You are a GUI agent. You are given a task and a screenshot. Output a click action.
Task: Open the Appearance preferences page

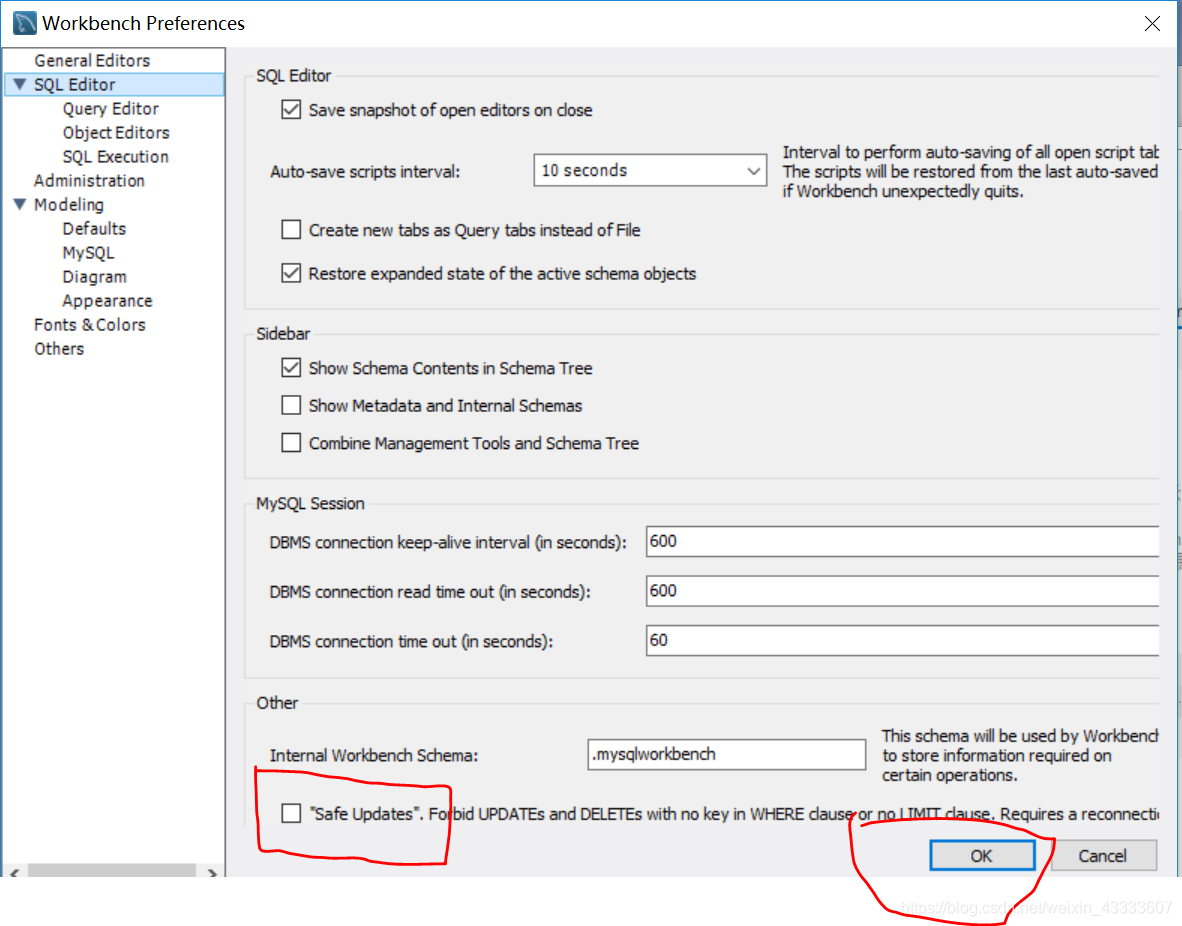[107, 301]
